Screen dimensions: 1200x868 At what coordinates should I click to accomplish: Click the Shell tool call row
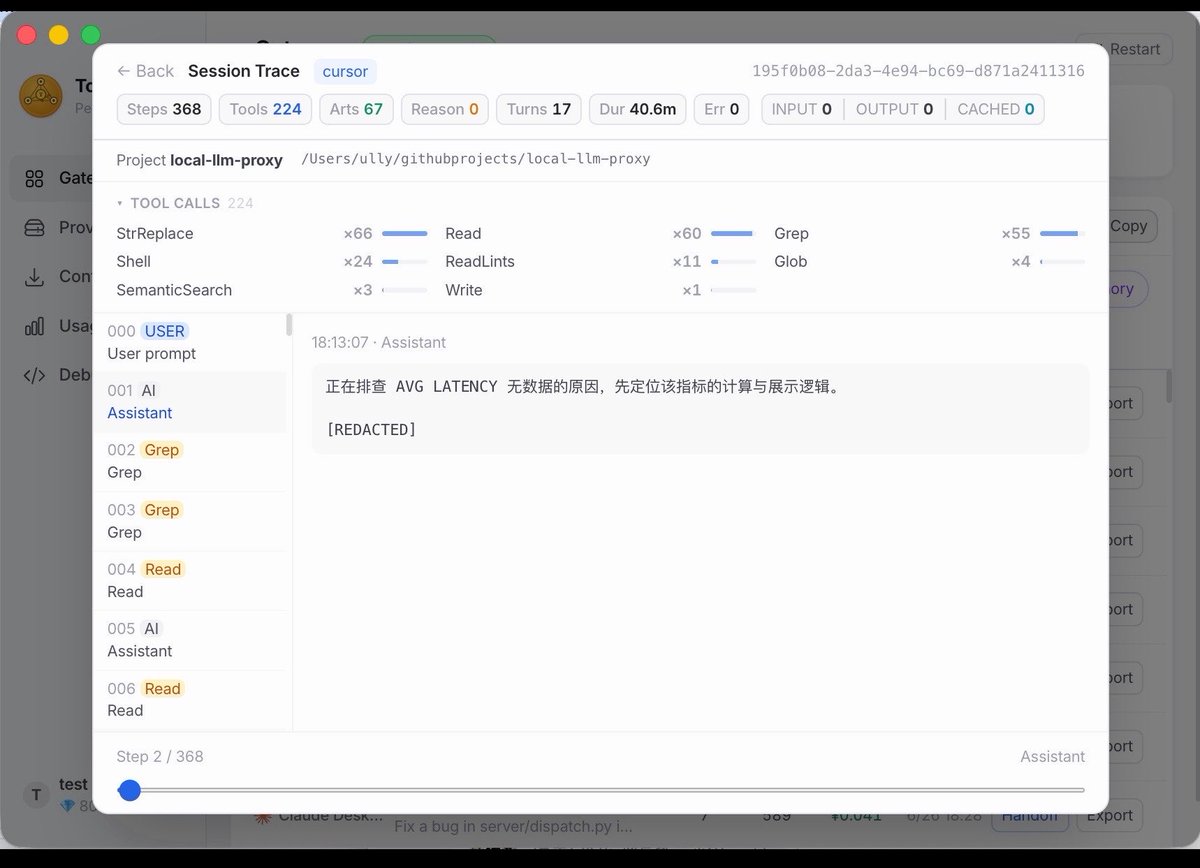point(271,261)
